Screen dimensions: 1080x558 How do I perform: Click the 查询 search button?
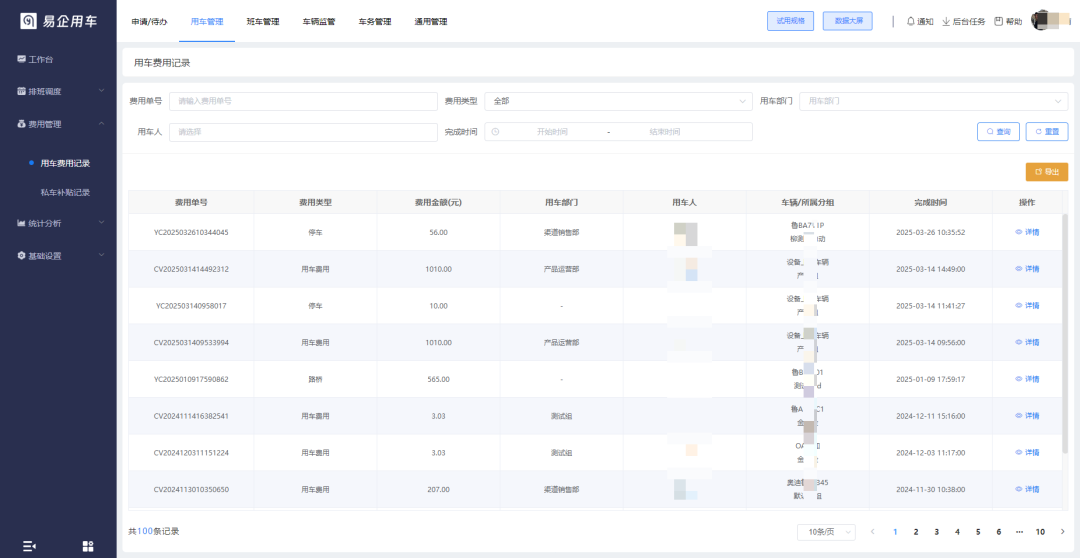998,132
